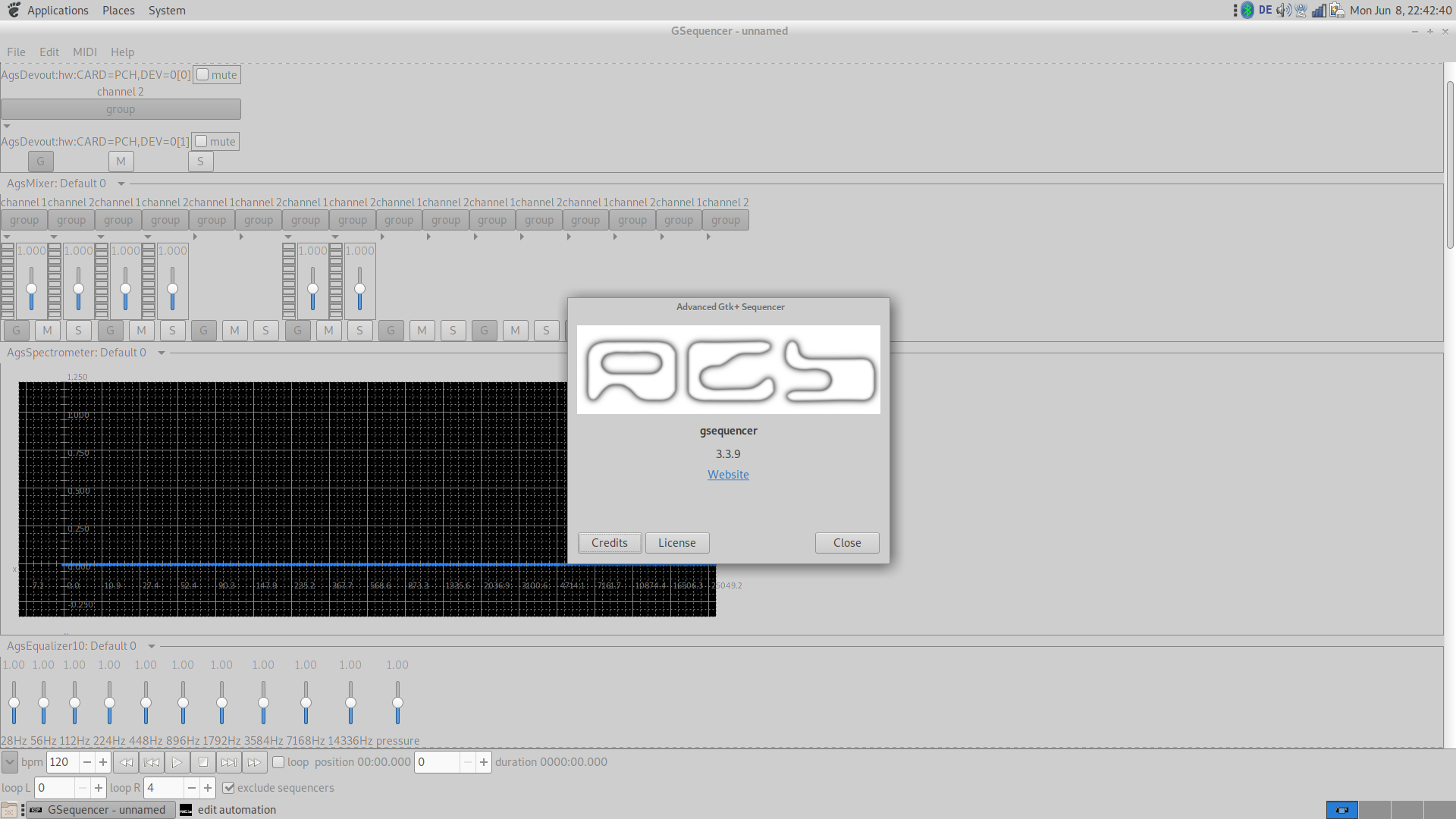Click the bpm value input field

click(62, 762)
